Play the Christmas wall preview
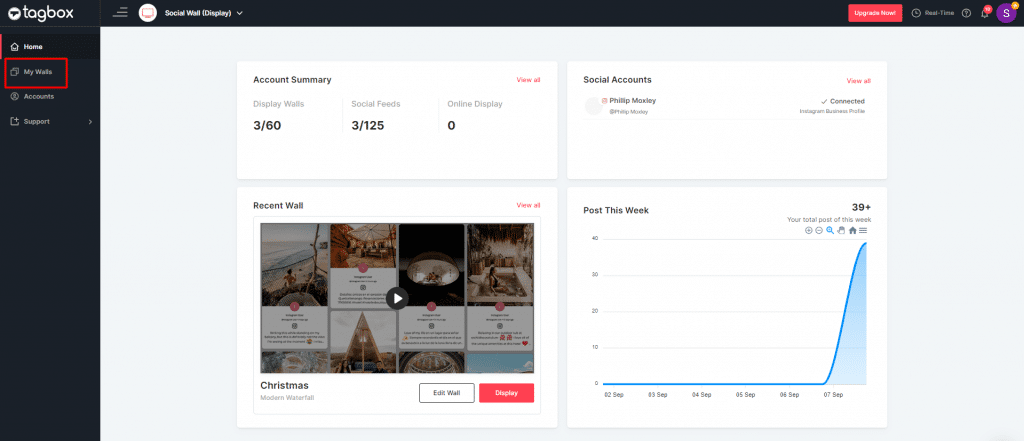The width and height of the screenshot is (1024, 441). coord(397,298)
